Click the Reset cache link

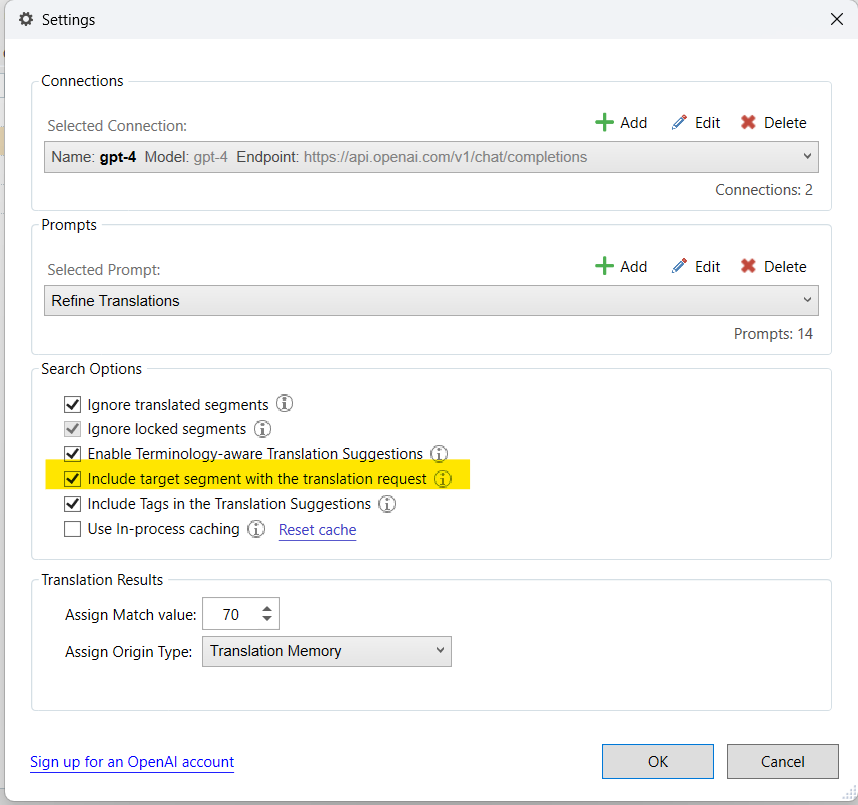click(317, 530)
